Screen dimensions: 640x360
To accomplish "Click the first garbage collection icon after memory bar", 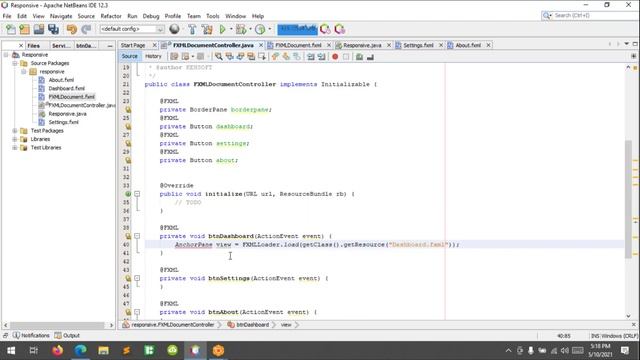I will tap(325, 29).
